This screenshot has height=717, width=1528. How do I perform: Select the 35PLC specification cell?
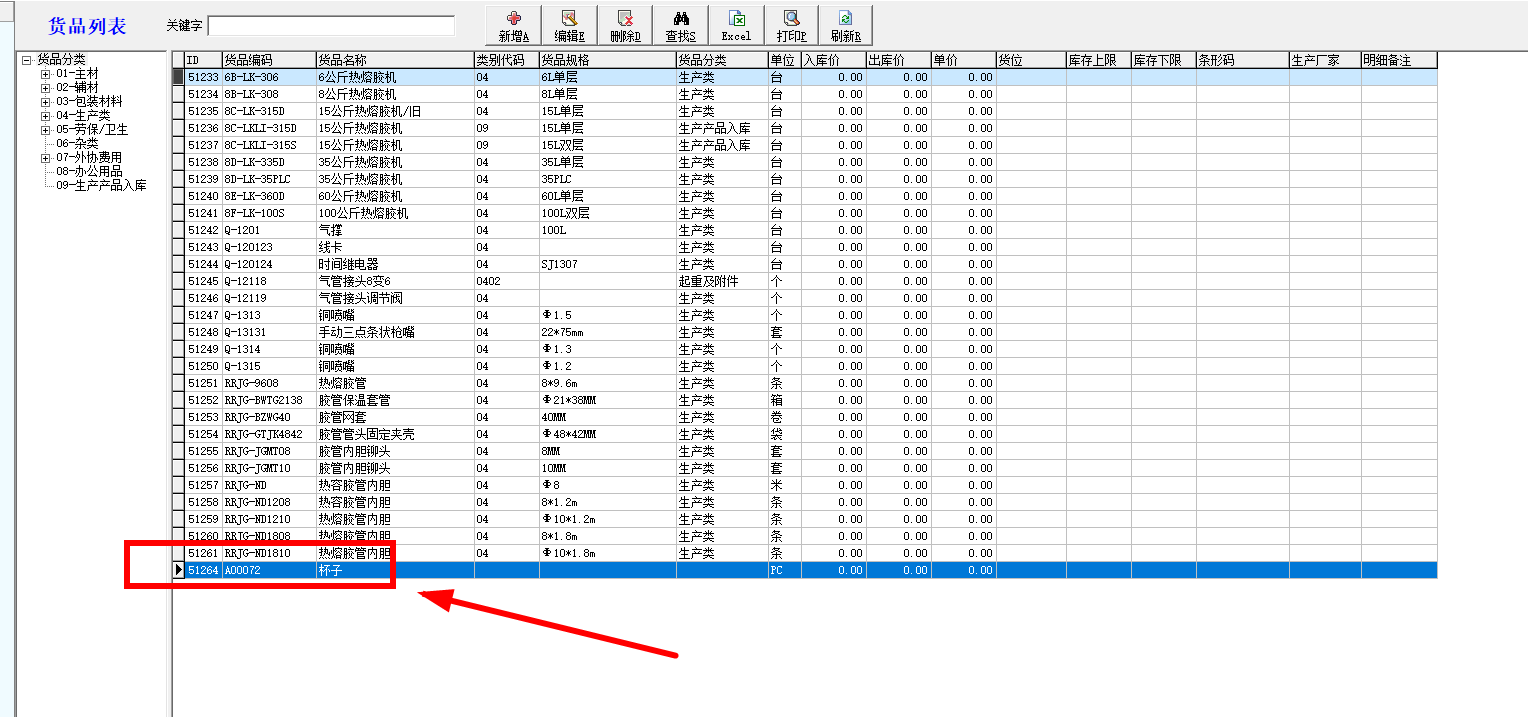coord(607,179)
